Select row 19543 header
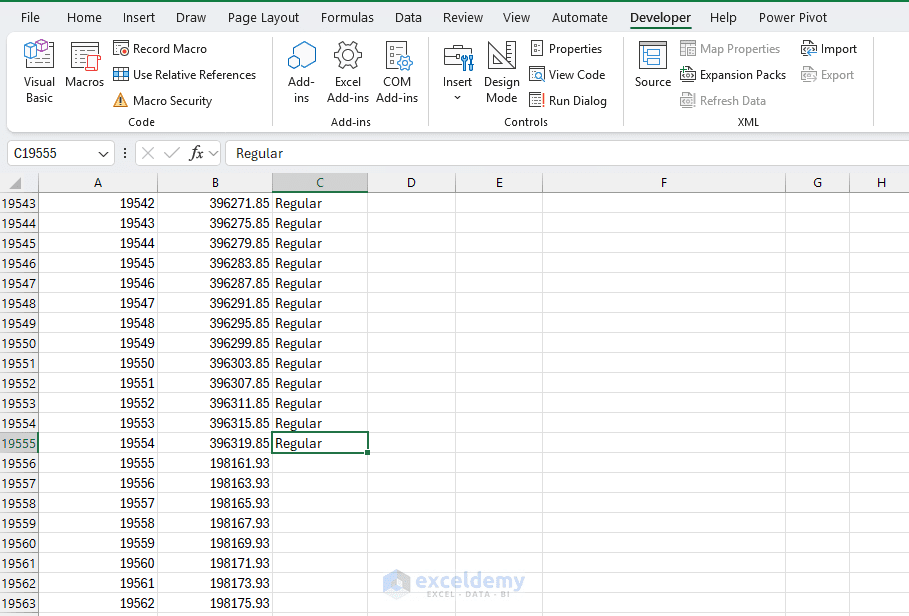This screenshot has height=616, width=909. point(19,203)
